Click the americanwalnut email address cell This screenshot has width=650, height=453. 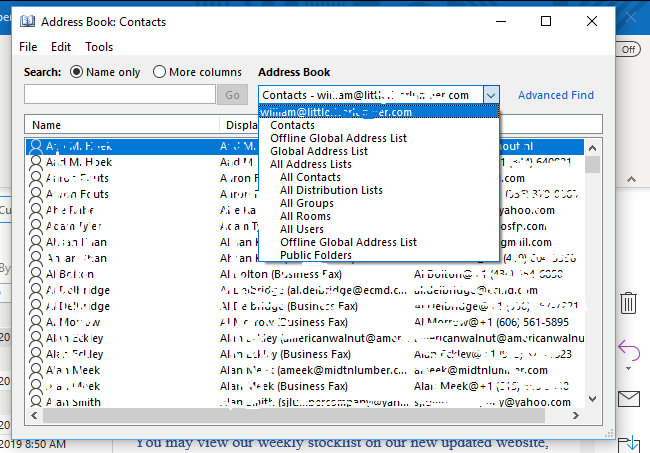pyautogui.click(x=499, y=338)
